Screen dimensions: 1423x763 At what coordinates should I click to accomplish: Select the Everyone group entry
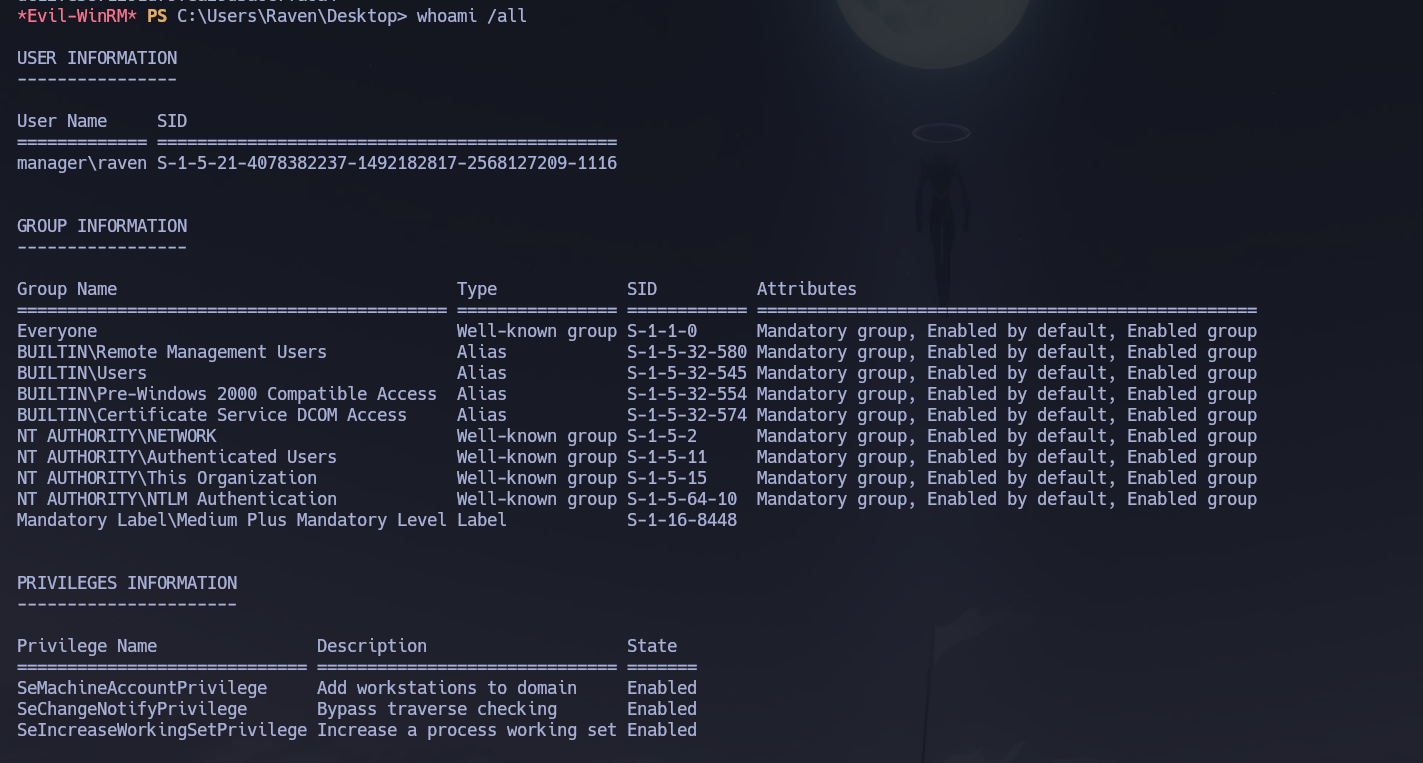tap(54, 331)
